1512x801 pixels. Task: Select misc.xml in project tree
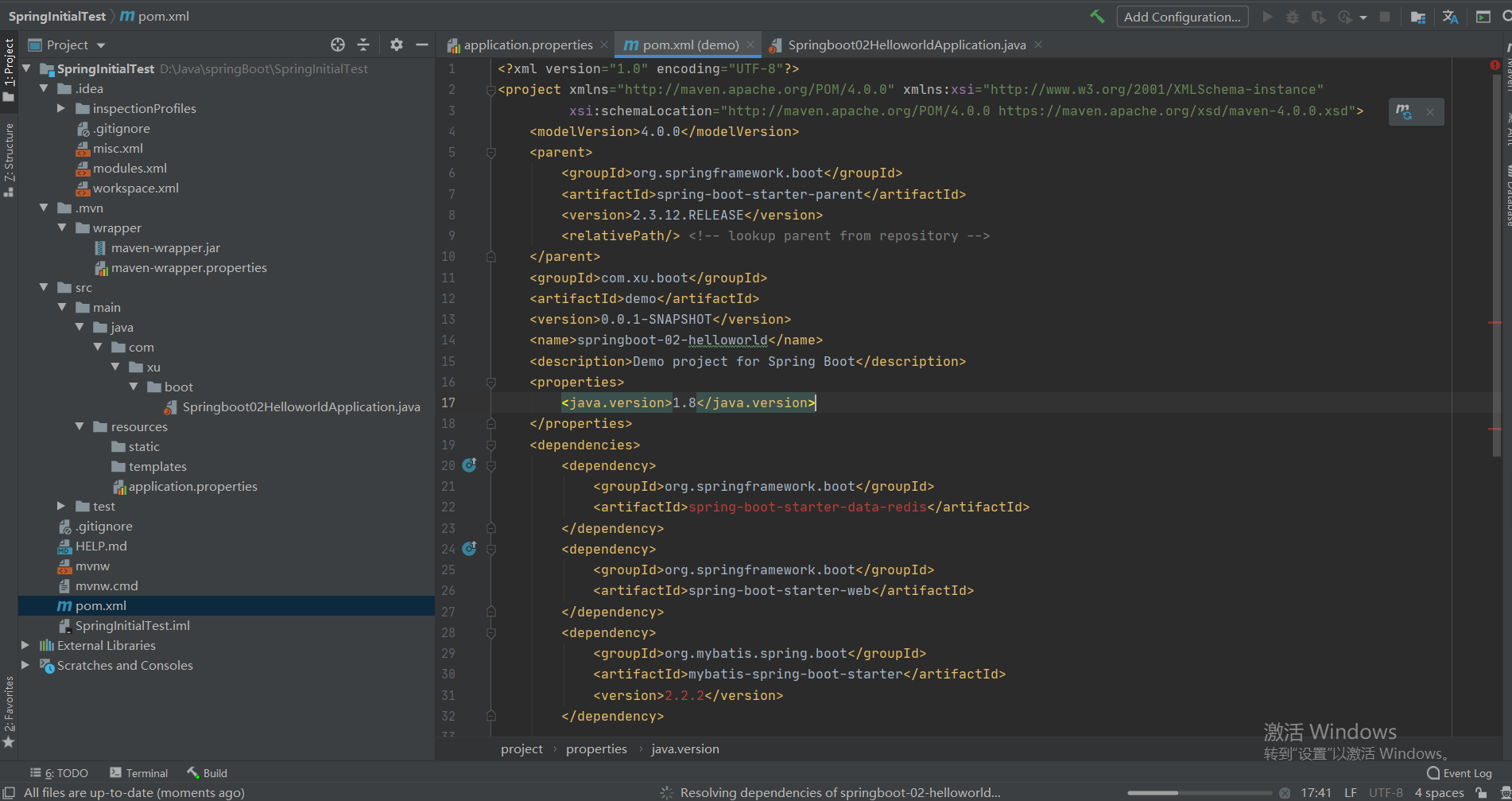(x=109, y=148)
